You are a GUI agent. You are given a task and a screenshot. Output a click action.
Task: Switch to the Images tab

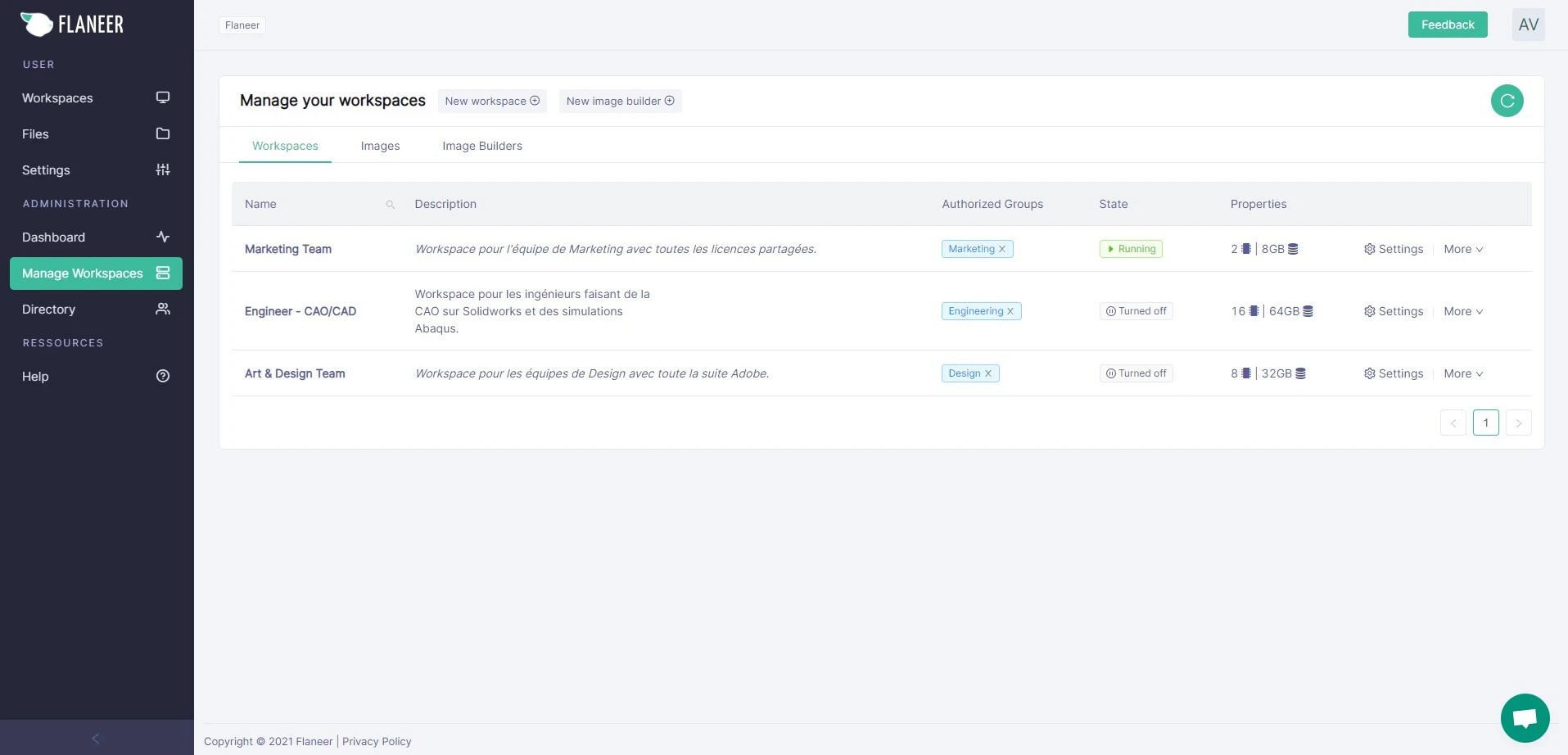(x=380, y=146)
